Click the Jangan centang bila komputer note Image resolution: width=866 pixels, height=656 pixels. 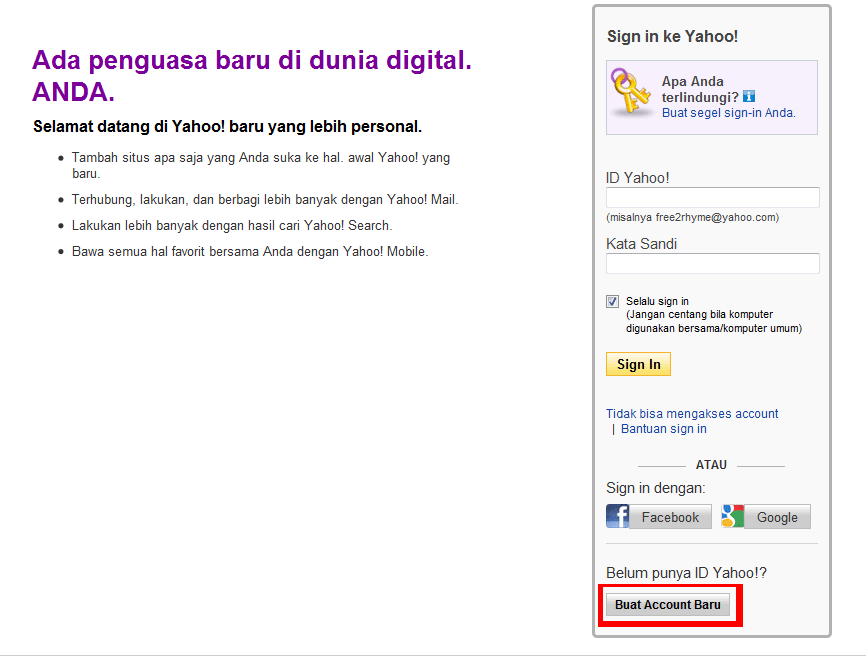click(714, 321)
